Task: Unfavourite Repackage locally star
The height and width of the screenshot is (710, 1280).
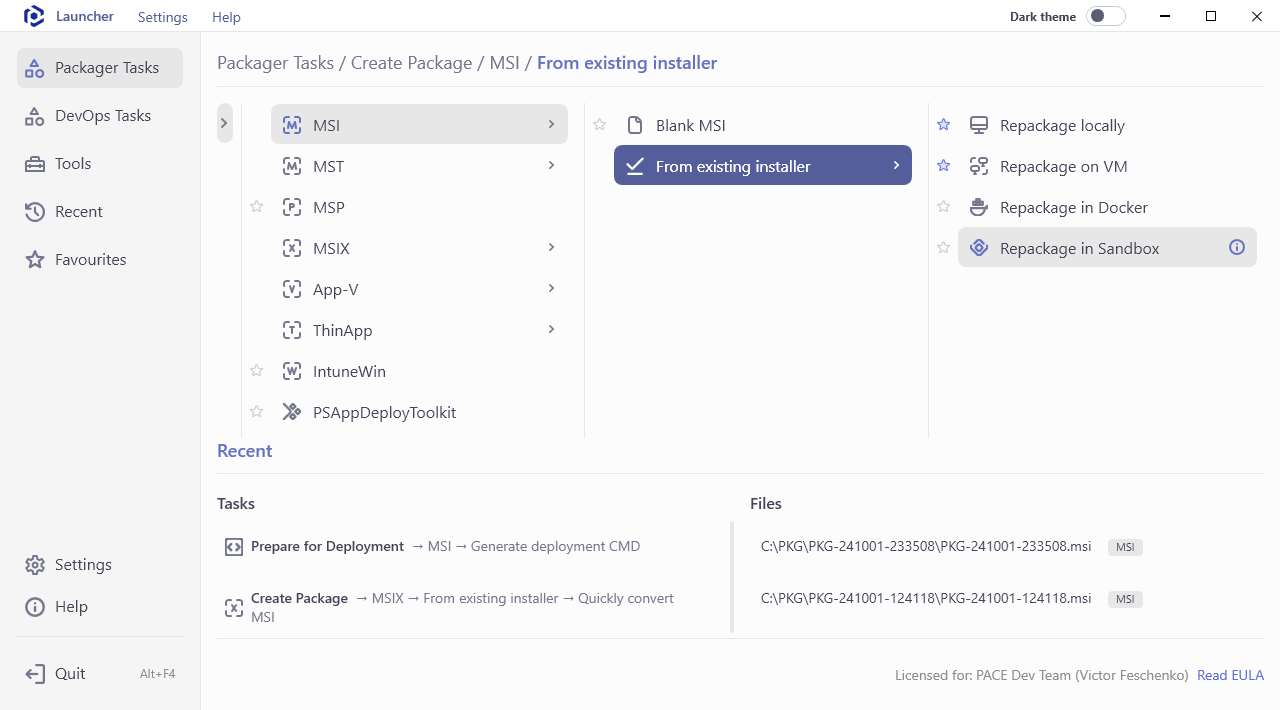Action: [x=943, y=125]
